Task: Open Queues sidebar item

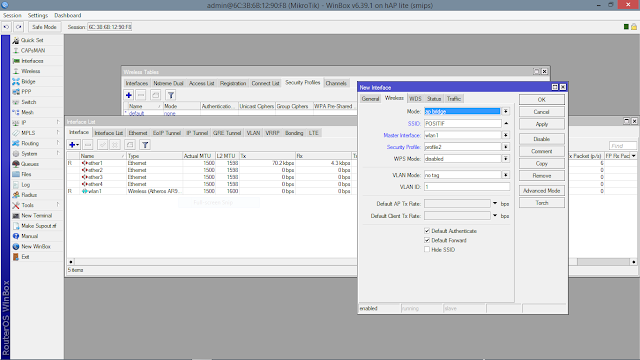Action: click(x=30, y=164)
